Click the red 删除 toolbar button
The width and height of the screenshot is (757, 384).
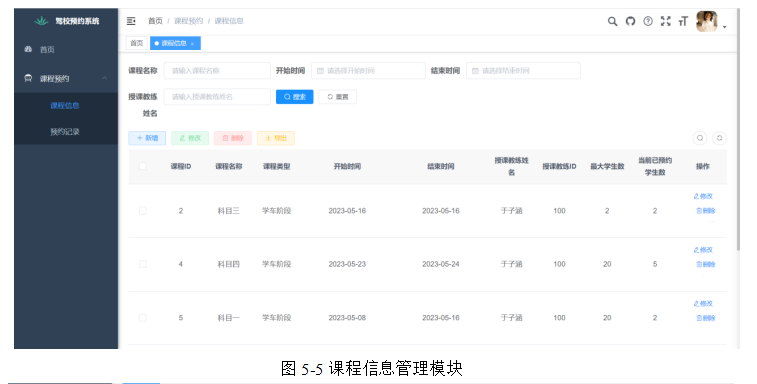click(x=233, y=138)
